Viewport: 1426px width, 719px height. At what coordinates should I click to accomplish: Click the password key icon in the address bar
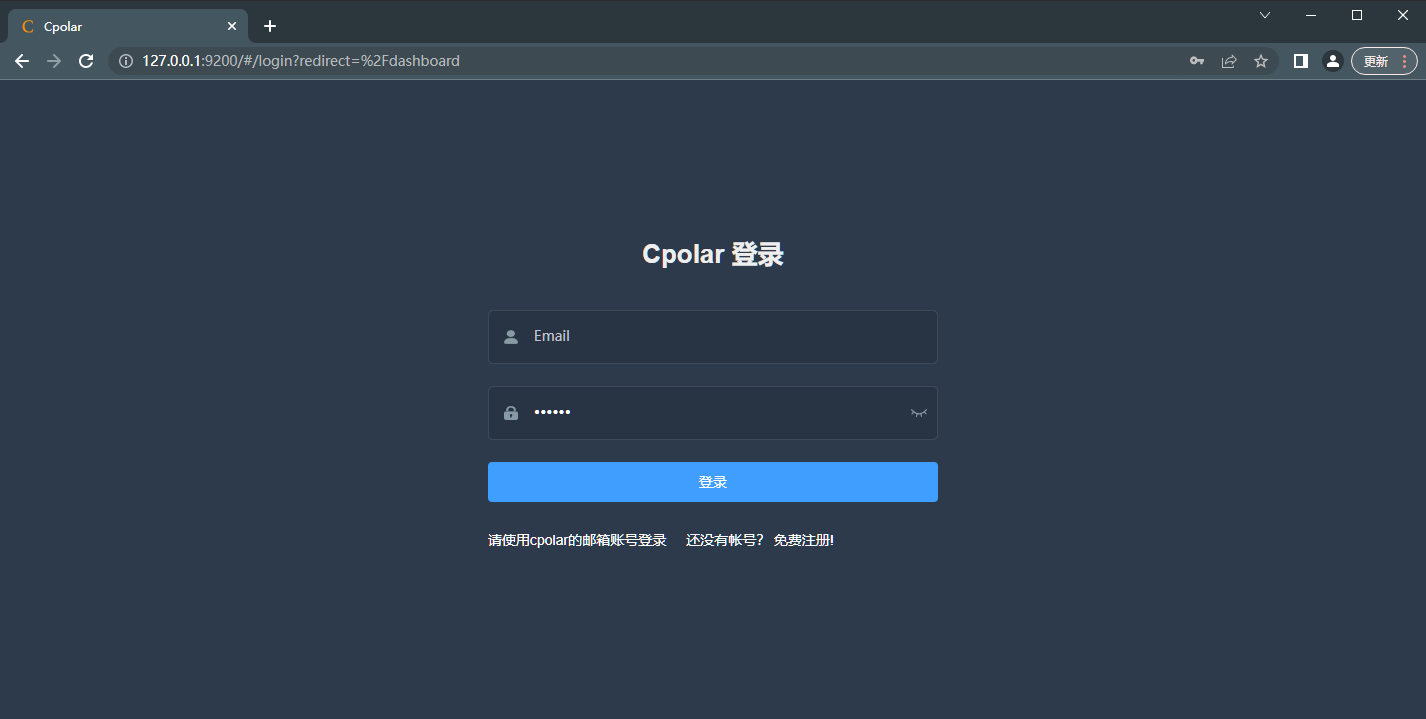point(1197,61)
